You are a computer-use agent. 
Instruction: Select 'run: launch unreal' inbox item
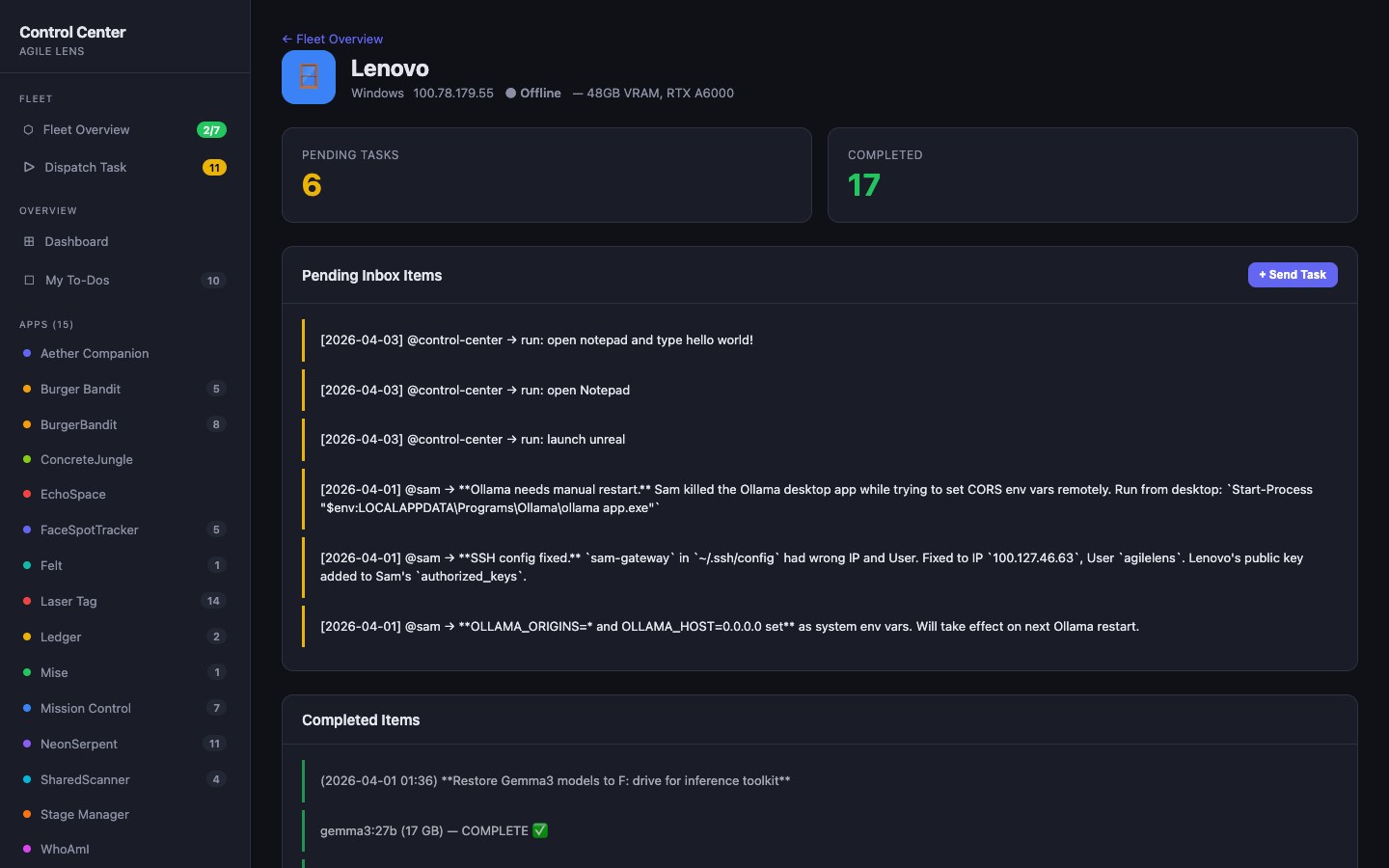tap(820, 439)
